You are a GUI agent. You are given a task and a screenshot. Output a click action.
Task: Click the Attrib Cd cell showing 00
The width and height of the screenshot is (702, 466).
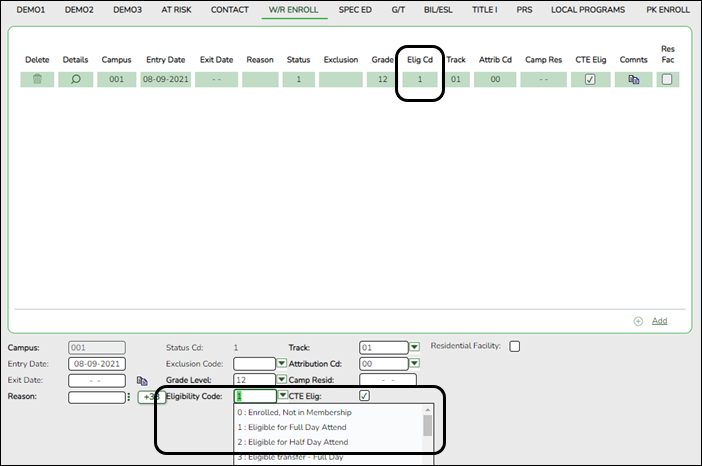coord(495,79)
